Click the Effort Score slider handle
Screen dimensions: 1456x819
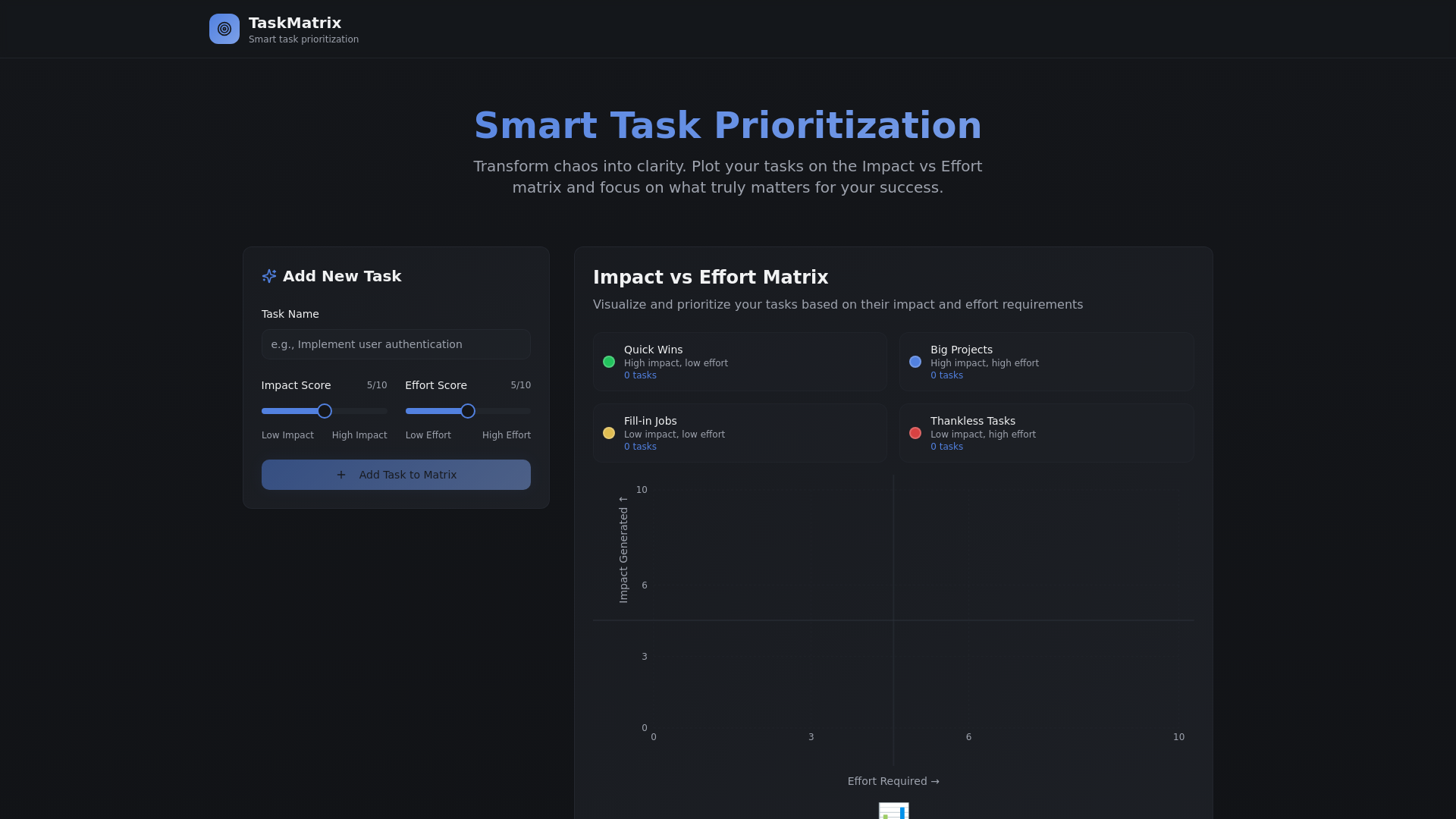coord(468,411)
